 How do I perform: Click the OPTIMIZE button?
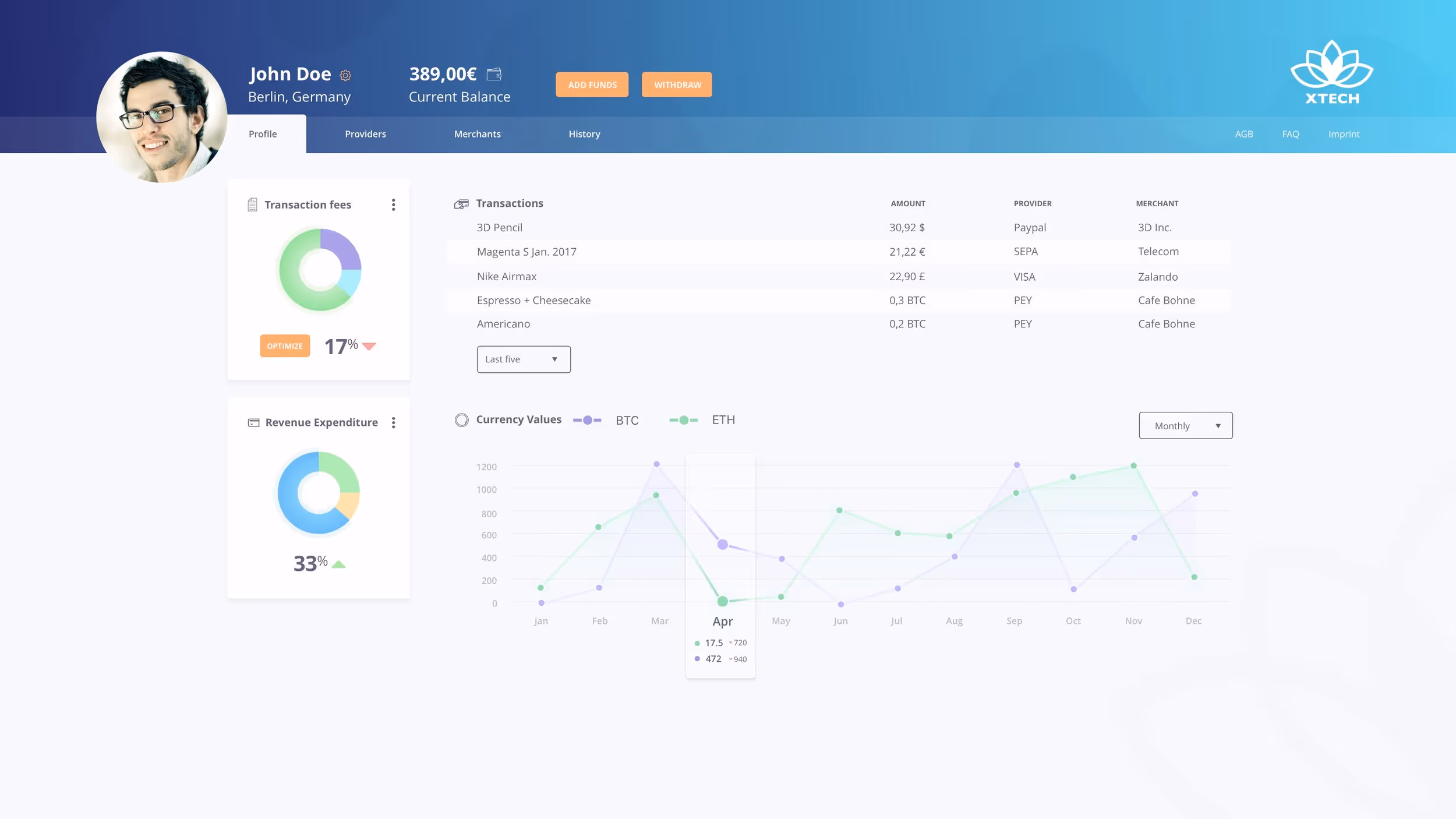pos(285,346)
